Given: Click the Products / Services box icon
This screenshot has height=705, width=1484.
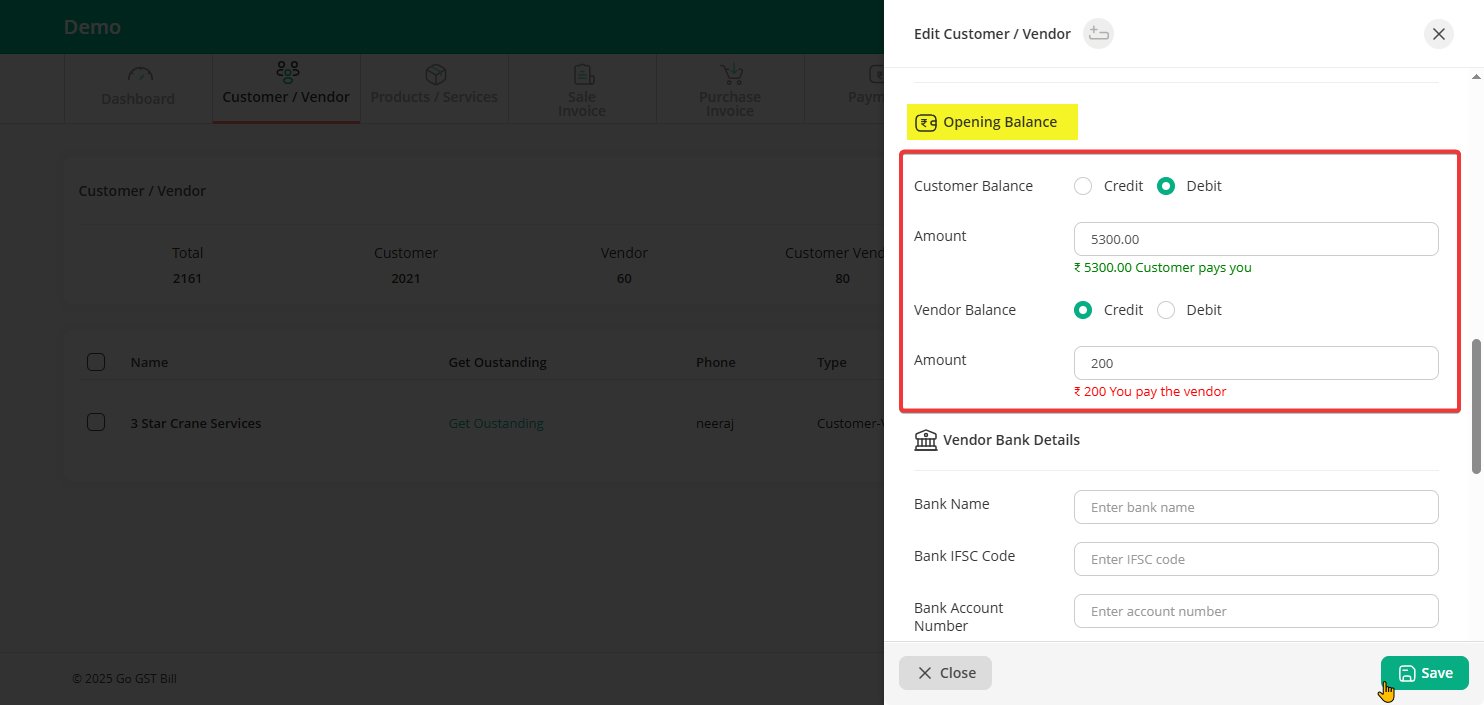Looking at the screenshot, I should (x=435, y=75).
